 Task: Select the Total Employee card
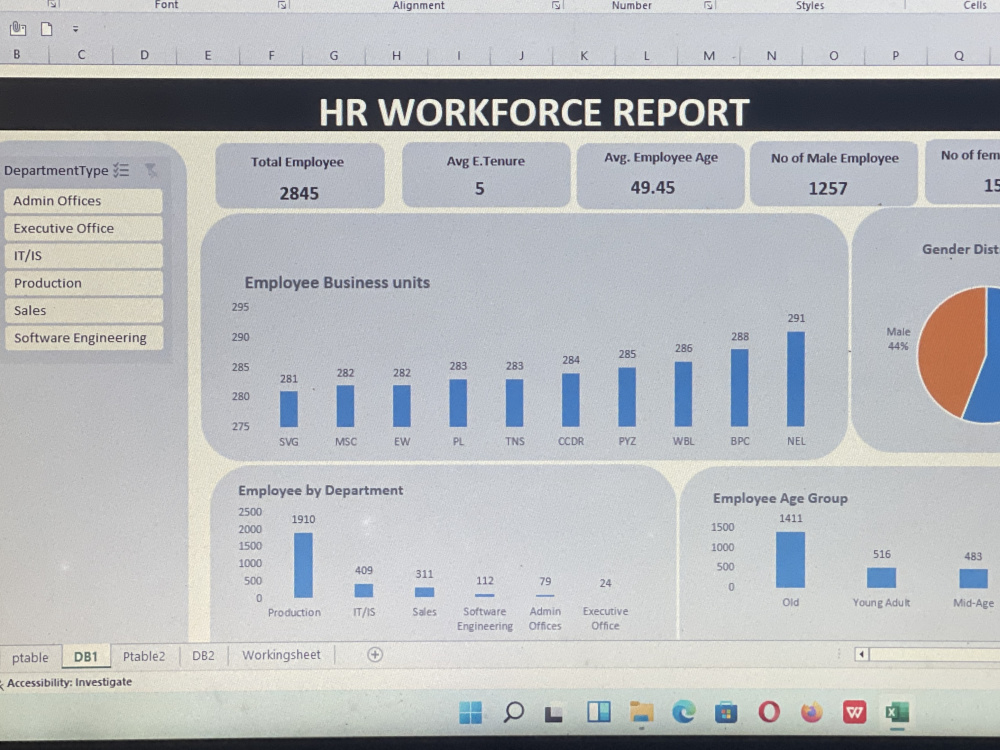[x=300, y=176]
